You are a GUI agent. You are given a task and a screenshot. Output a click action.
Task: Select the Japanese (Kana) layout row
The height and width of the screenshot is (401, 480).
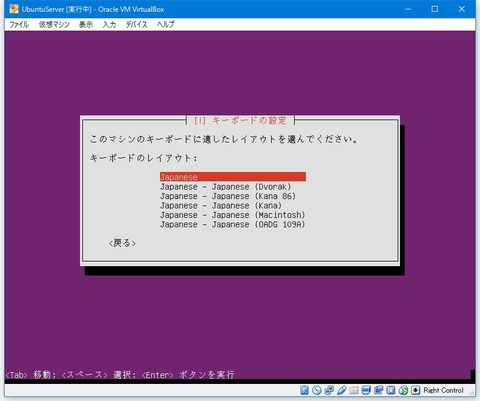click(x=221, y=205)
